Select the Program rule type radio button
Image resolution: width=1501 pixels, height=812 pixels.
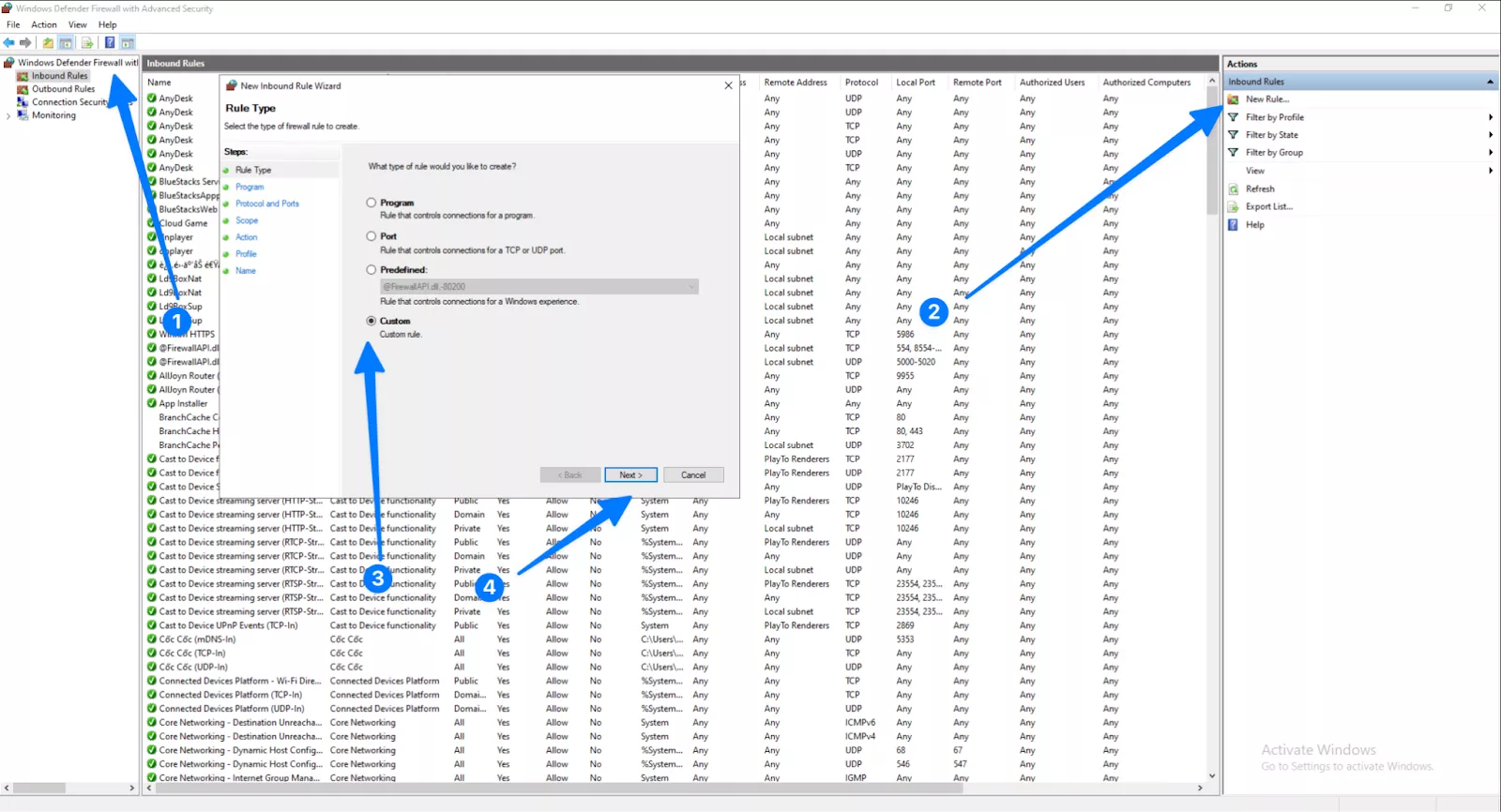point(371,203)
